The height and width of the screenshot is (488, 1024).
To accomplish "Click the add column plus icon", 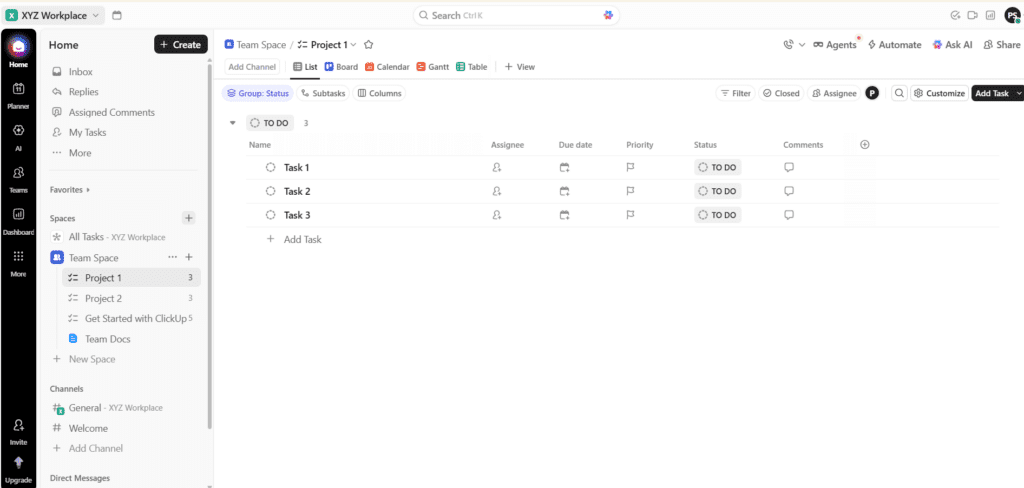I will (x=865, y=145).
